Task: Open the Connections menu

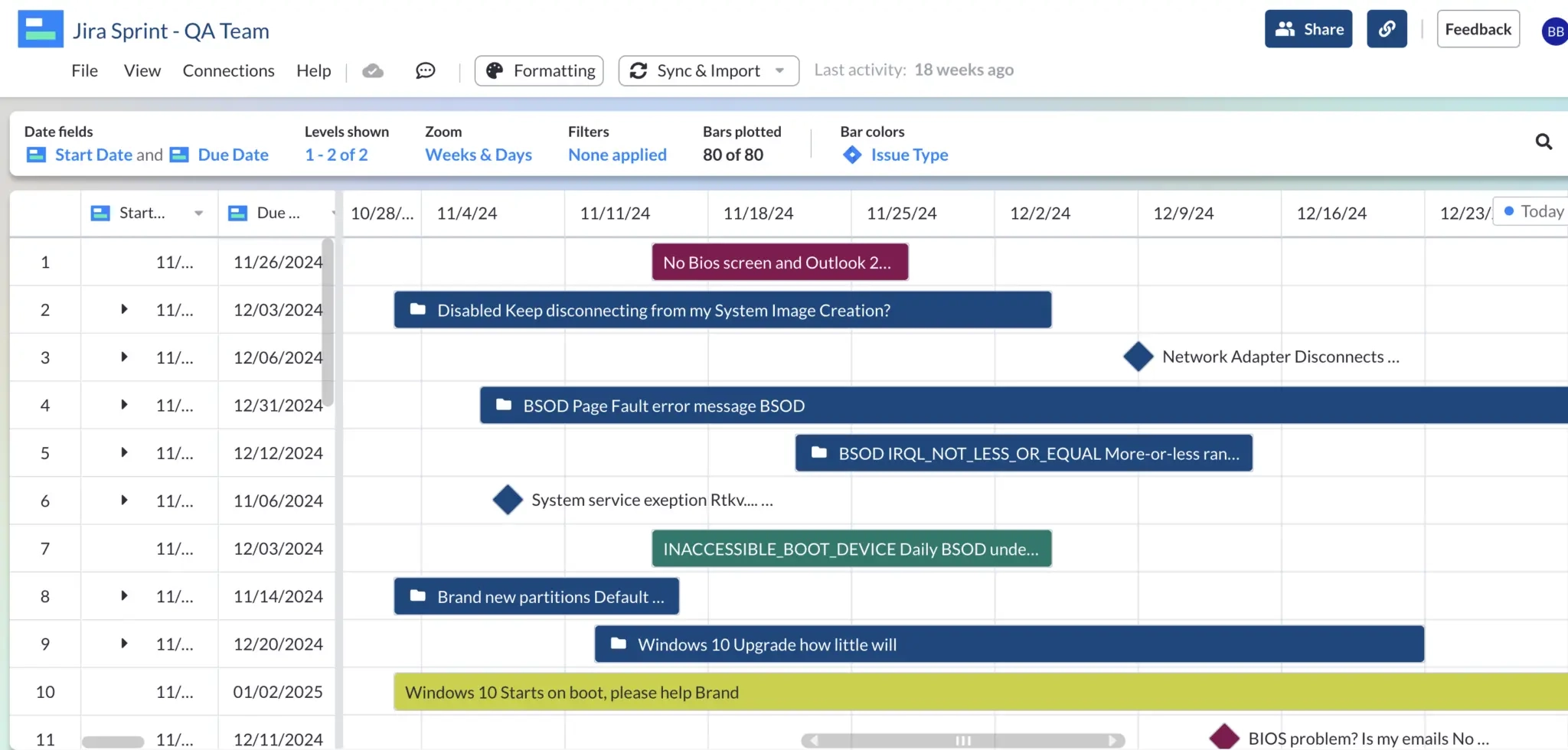Action: pos(228,70)
